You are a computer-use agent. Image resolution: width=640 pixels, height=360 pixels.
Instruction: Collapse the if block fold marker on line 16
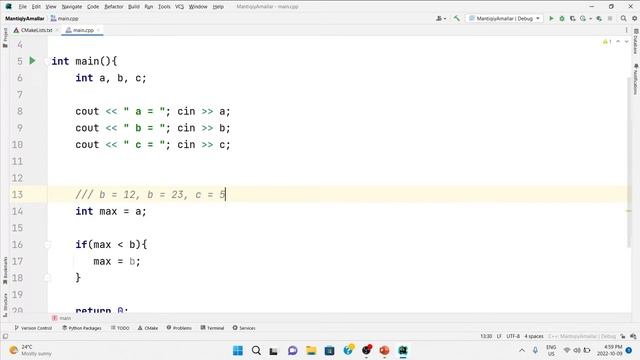point(47,244)
